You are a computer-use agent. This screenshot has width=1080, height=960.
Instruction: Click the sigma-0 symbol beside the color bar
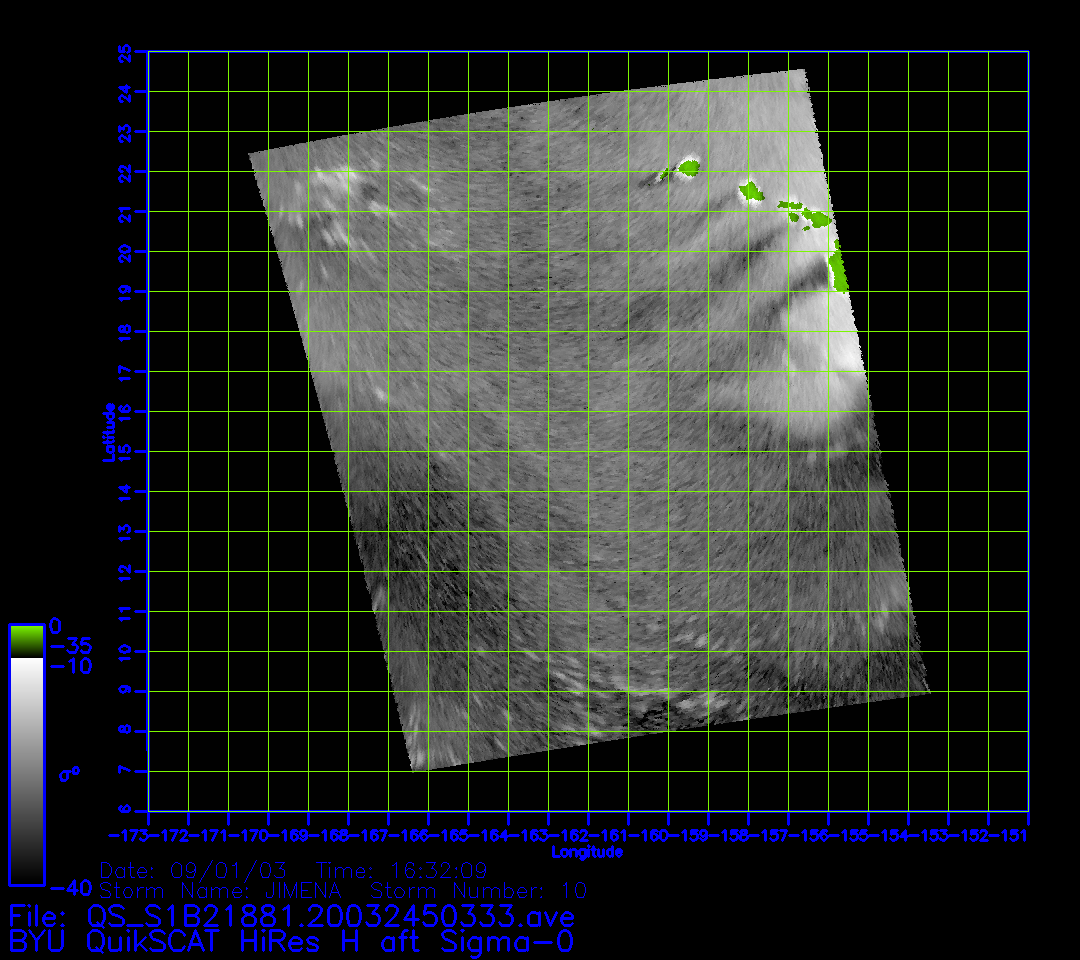[70, 773]
